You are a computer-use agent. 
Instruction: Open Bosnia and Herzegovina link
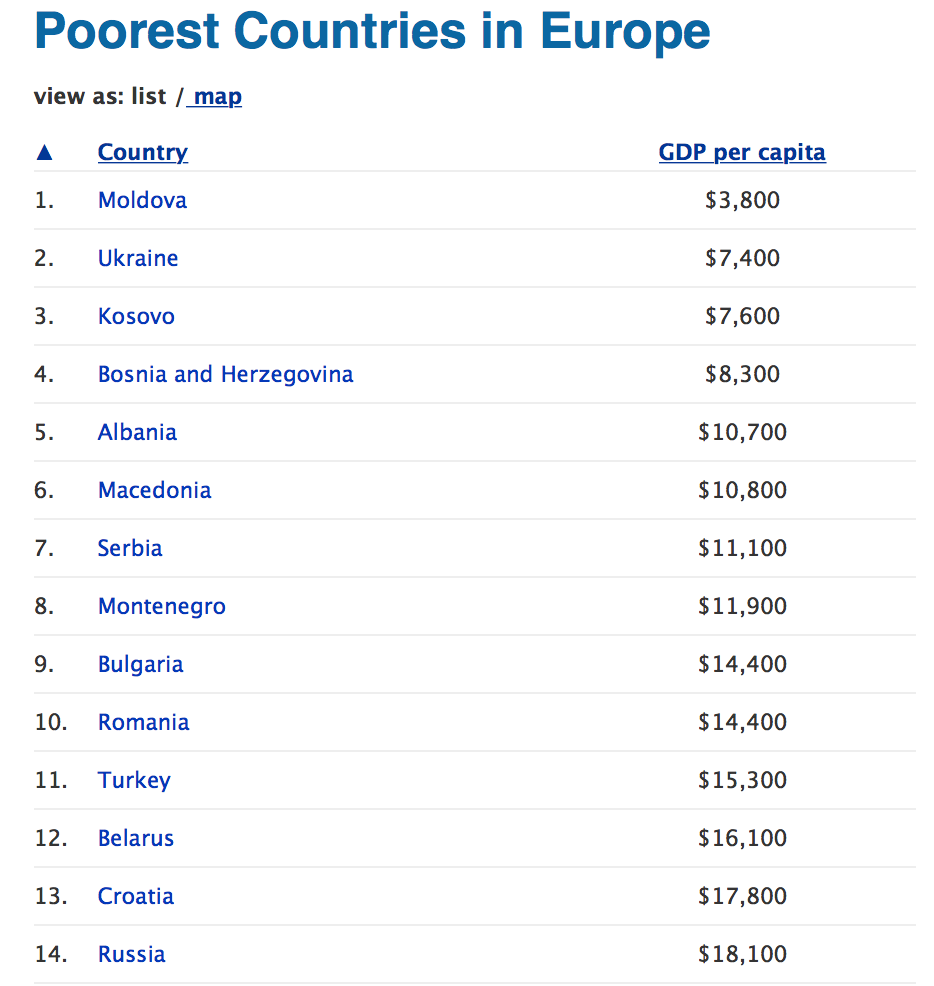(225, 375)
